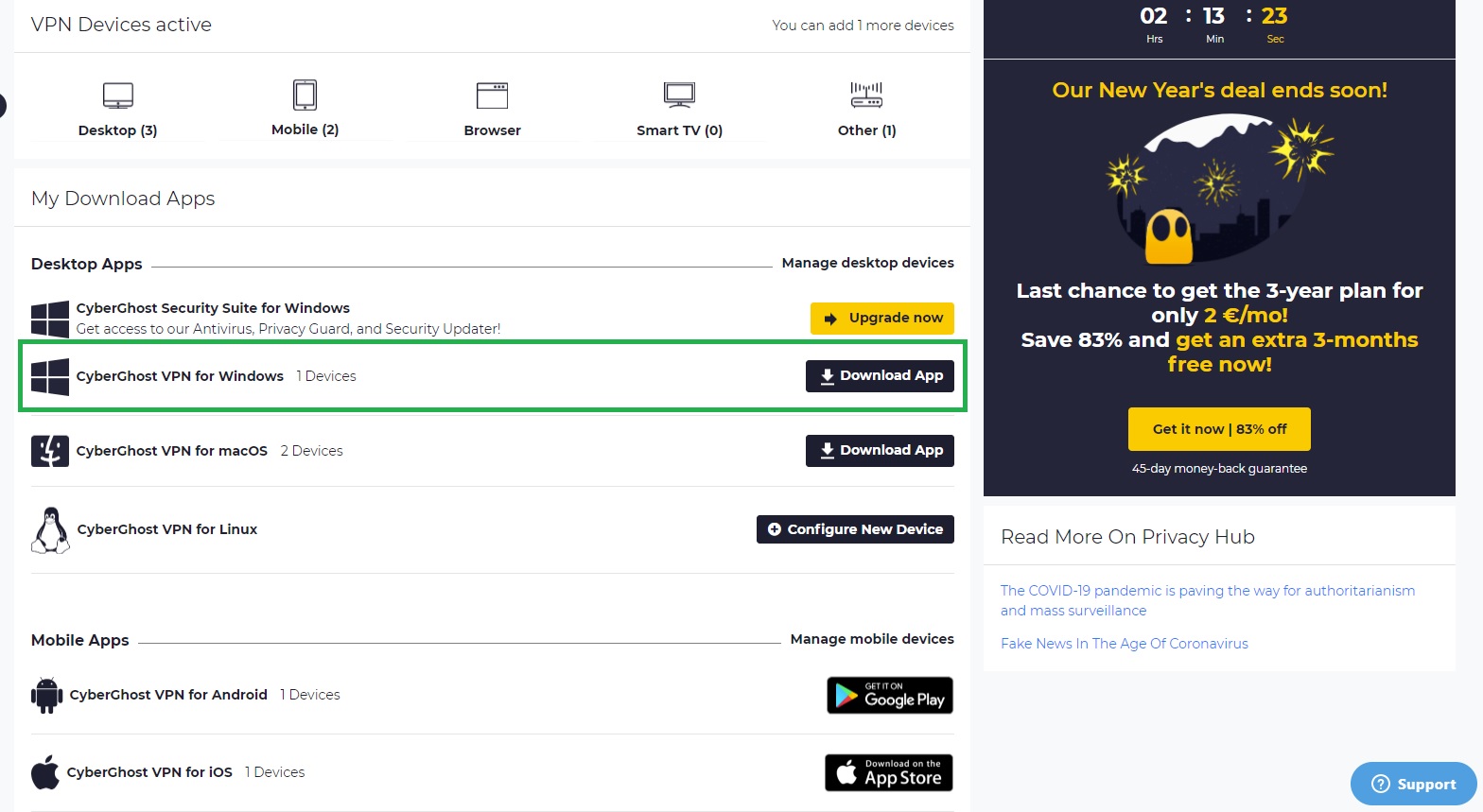Click the Android robot icon
Image resolution: width=1483 pixels, height=812 pixels.
pos(46,695)
